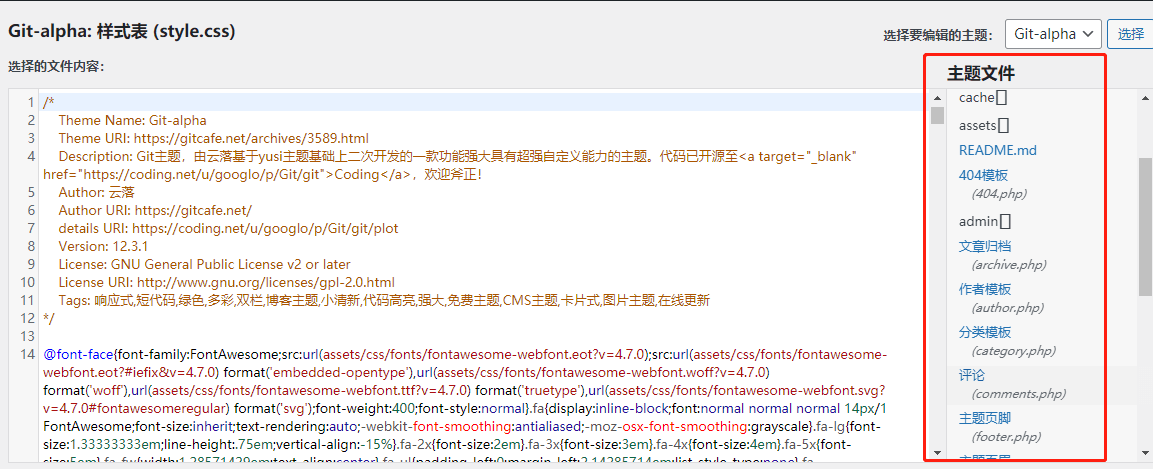1153x469 pixels.
Task: Click the (comments.php) filename text
Action: [1018, 394]
